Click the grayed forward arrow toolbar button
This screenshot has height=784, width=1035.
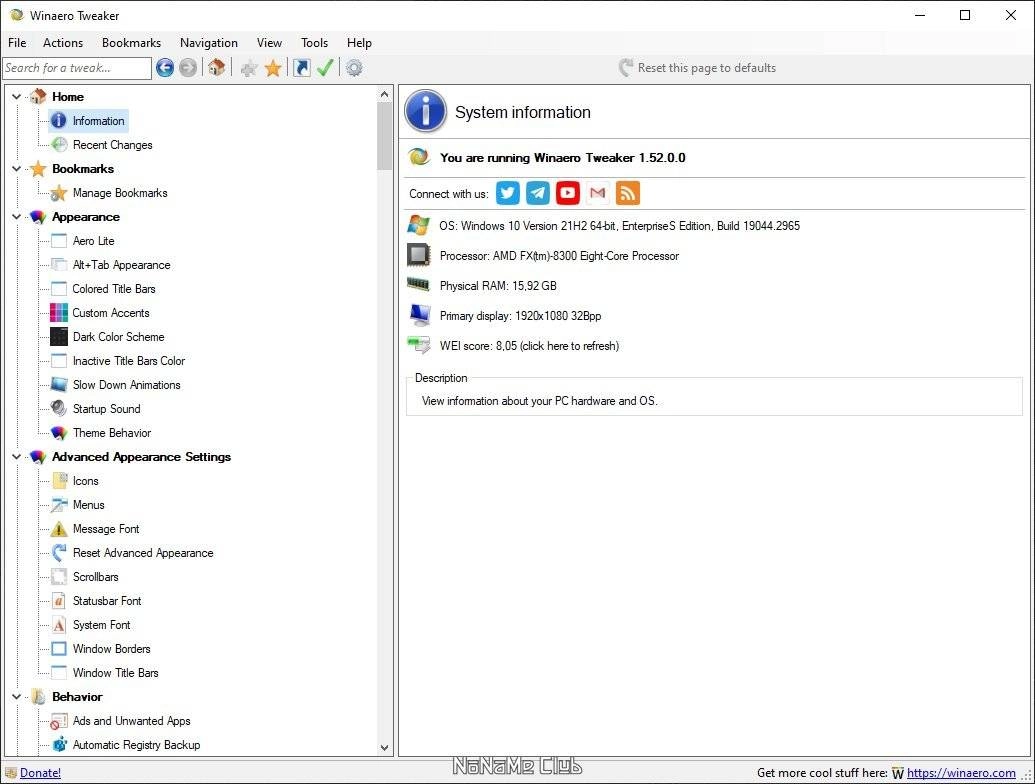pos(188,67)
